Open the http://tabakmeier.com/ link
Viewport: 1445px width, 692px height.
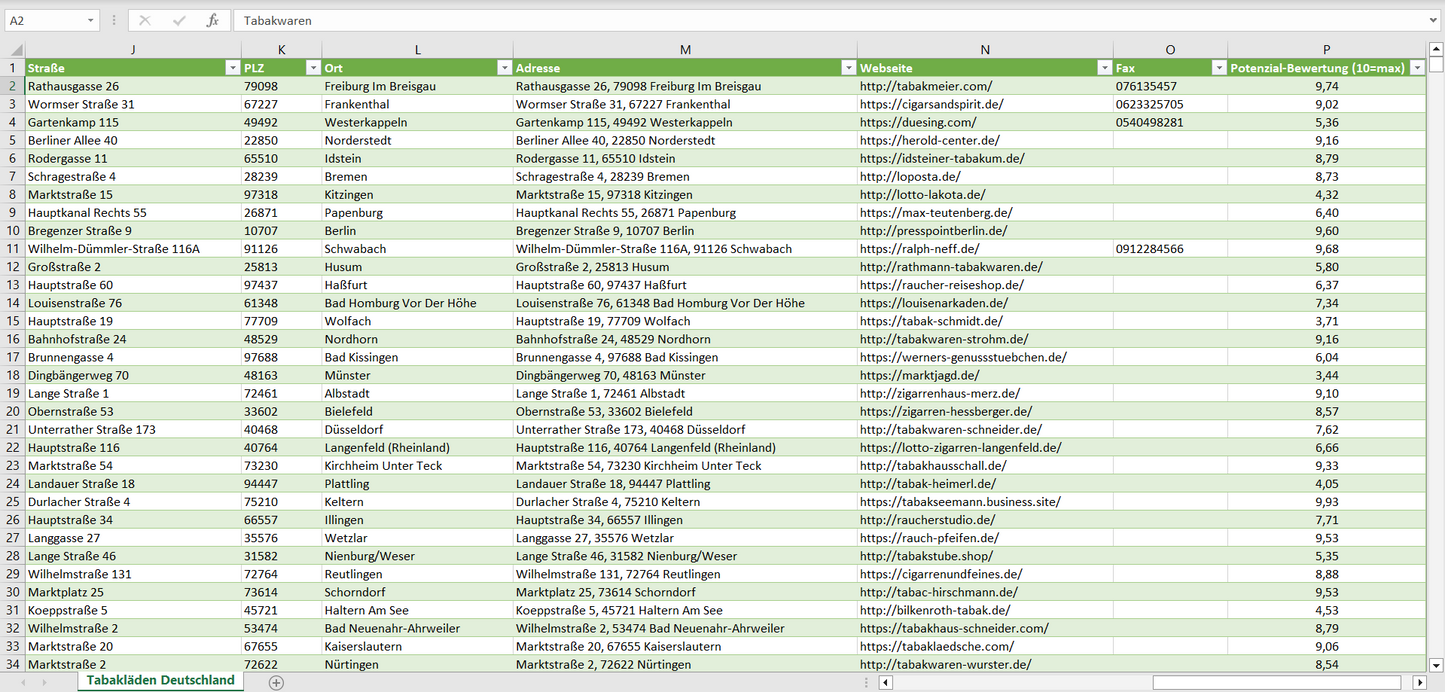coord(925,86)
